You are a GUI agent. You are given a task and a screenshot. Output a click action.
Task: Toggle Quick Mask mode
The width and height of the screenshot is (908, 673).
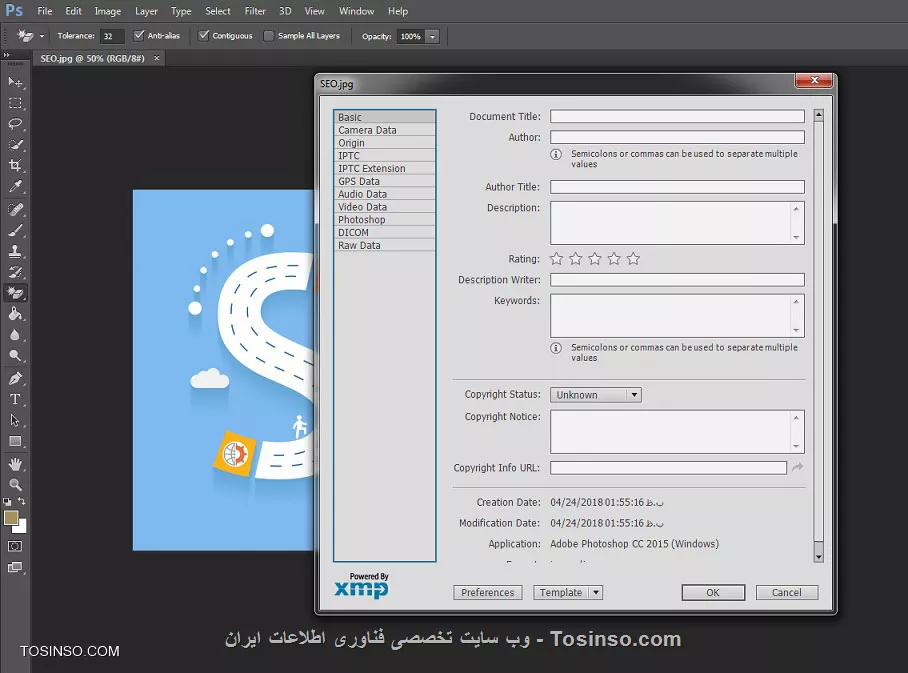tap(15, 546)
